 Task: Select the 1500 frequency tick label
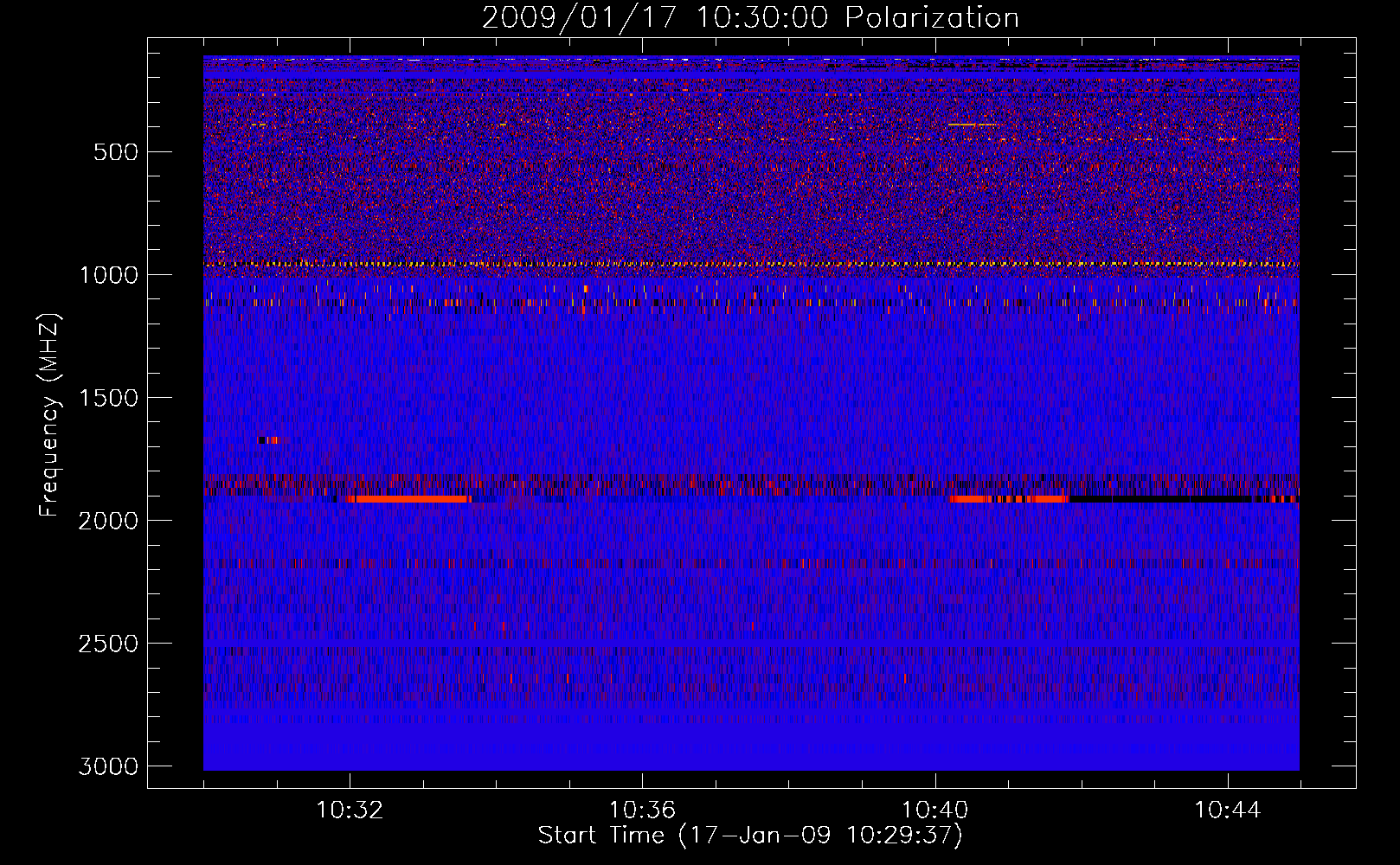click(x=108, y=398)
